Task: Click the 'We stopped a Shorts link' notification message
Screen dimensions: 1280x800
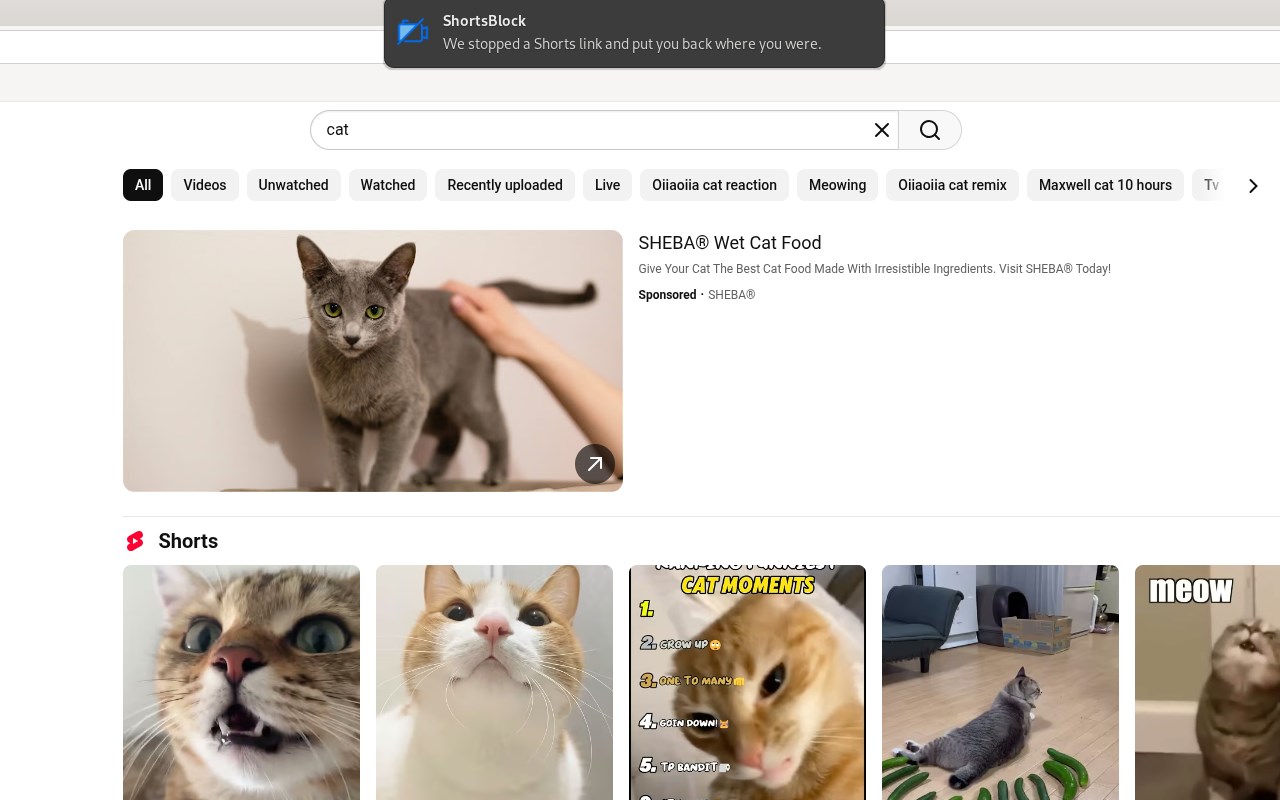Action: point(632,44)
